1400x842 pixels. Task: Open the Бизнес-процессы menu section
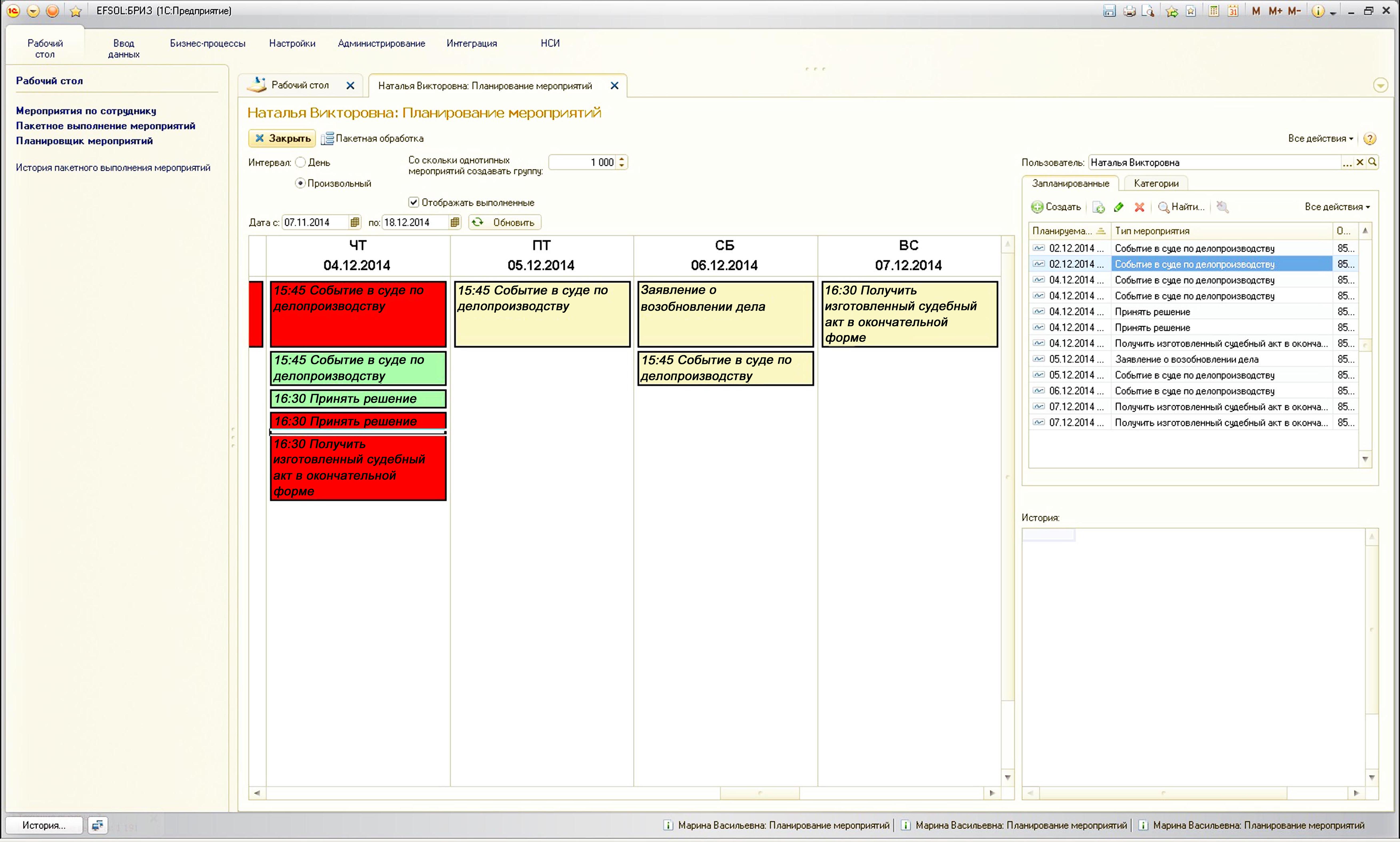[207, 43]
